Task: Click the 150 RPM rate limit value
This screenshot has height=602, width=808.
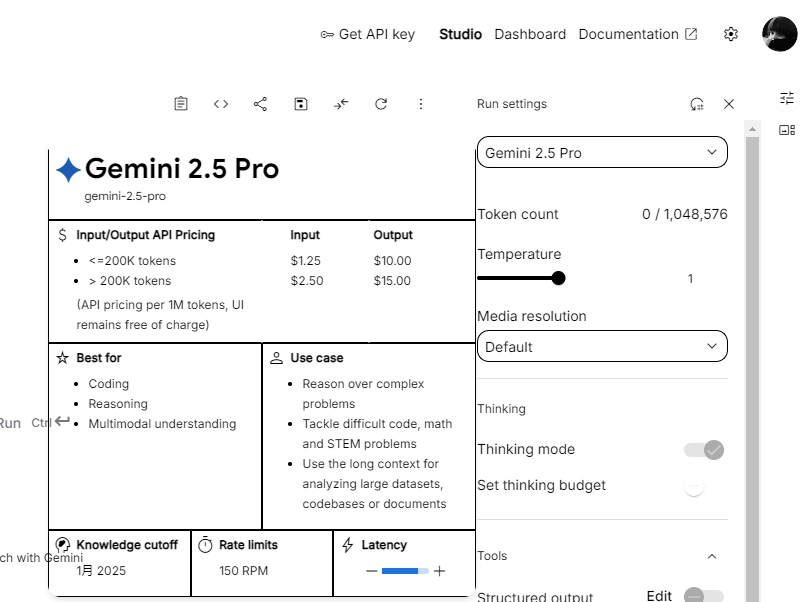Action: click(243, 571)
